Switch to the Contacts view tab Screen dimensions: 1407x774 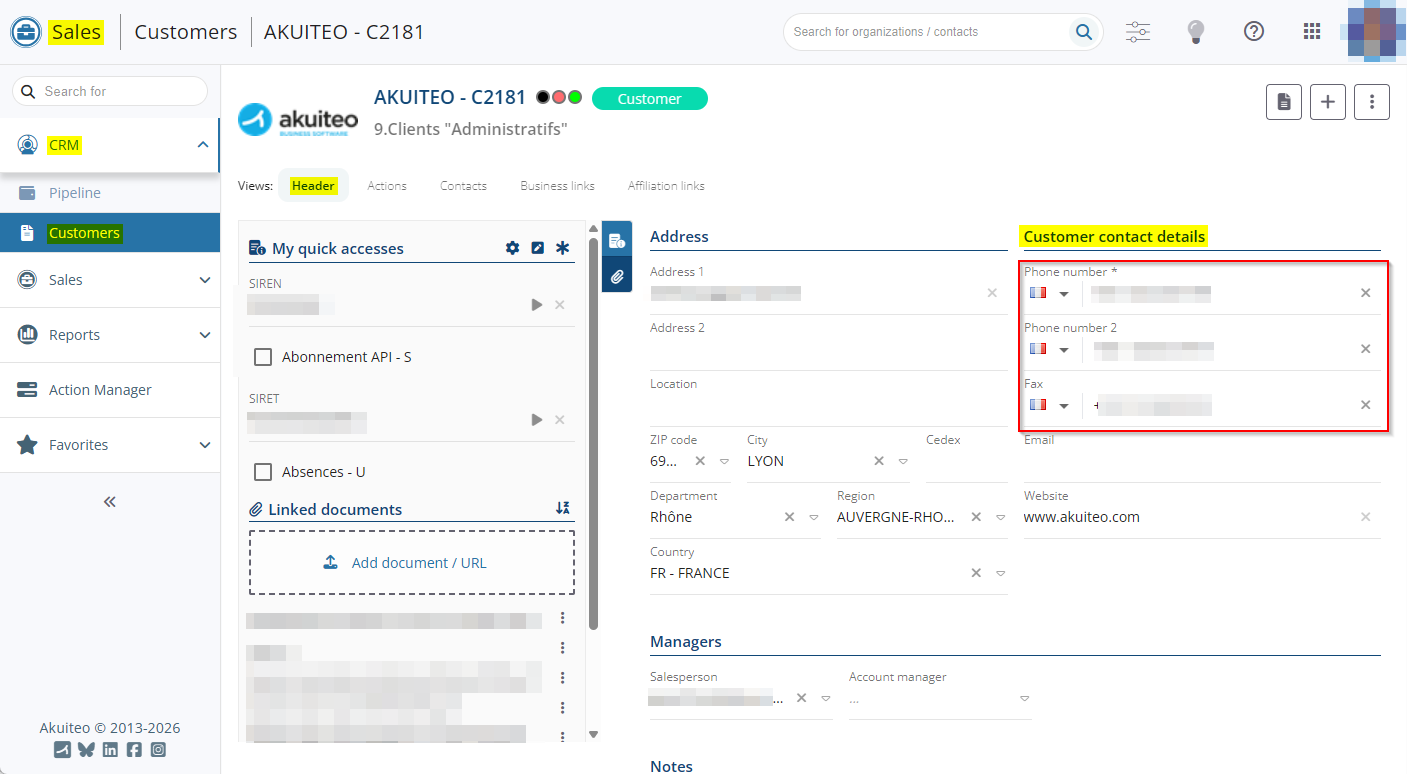coord(463,186)
